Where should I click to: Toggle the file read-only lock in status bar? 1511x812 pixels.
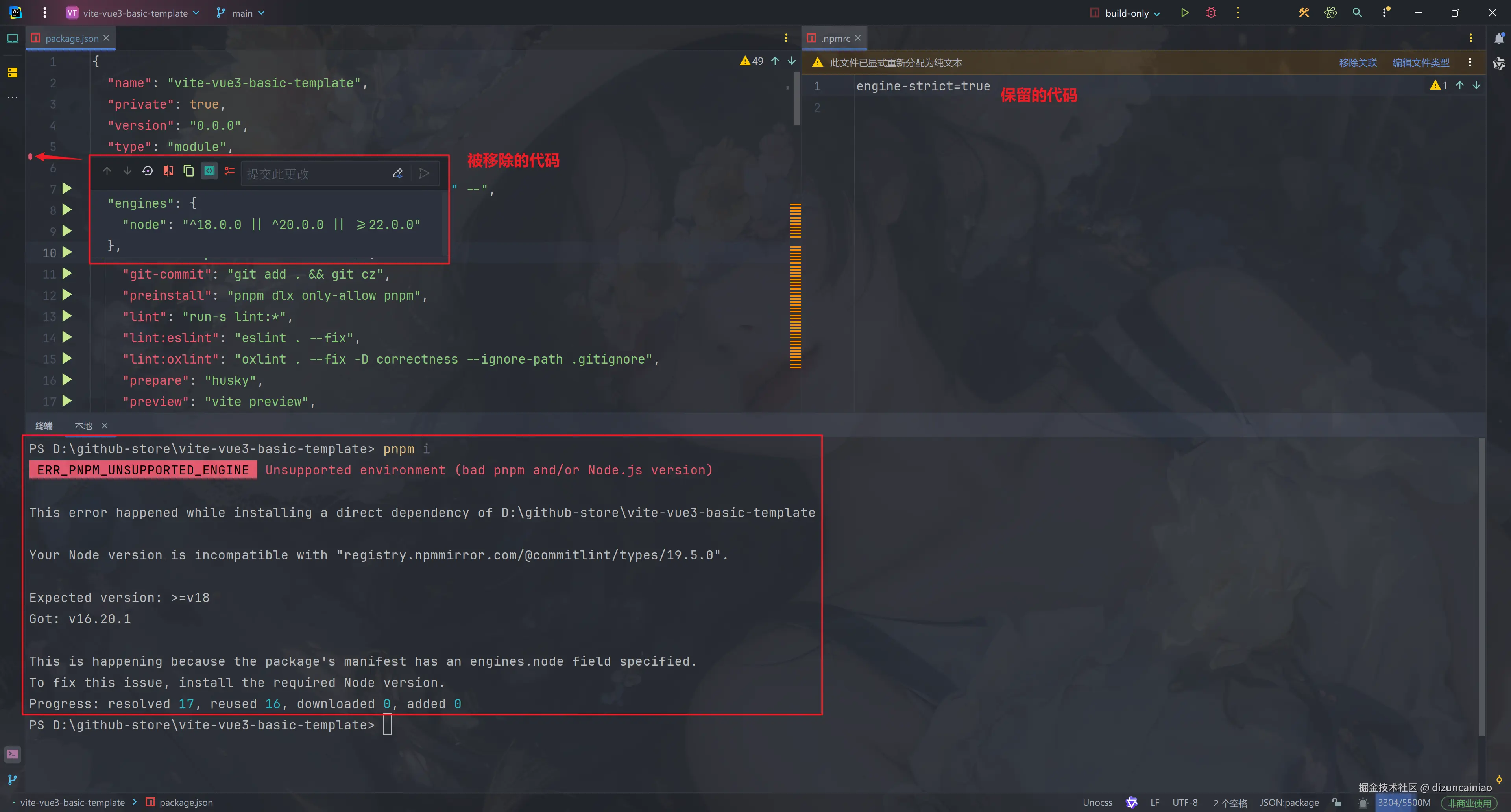1337,803
